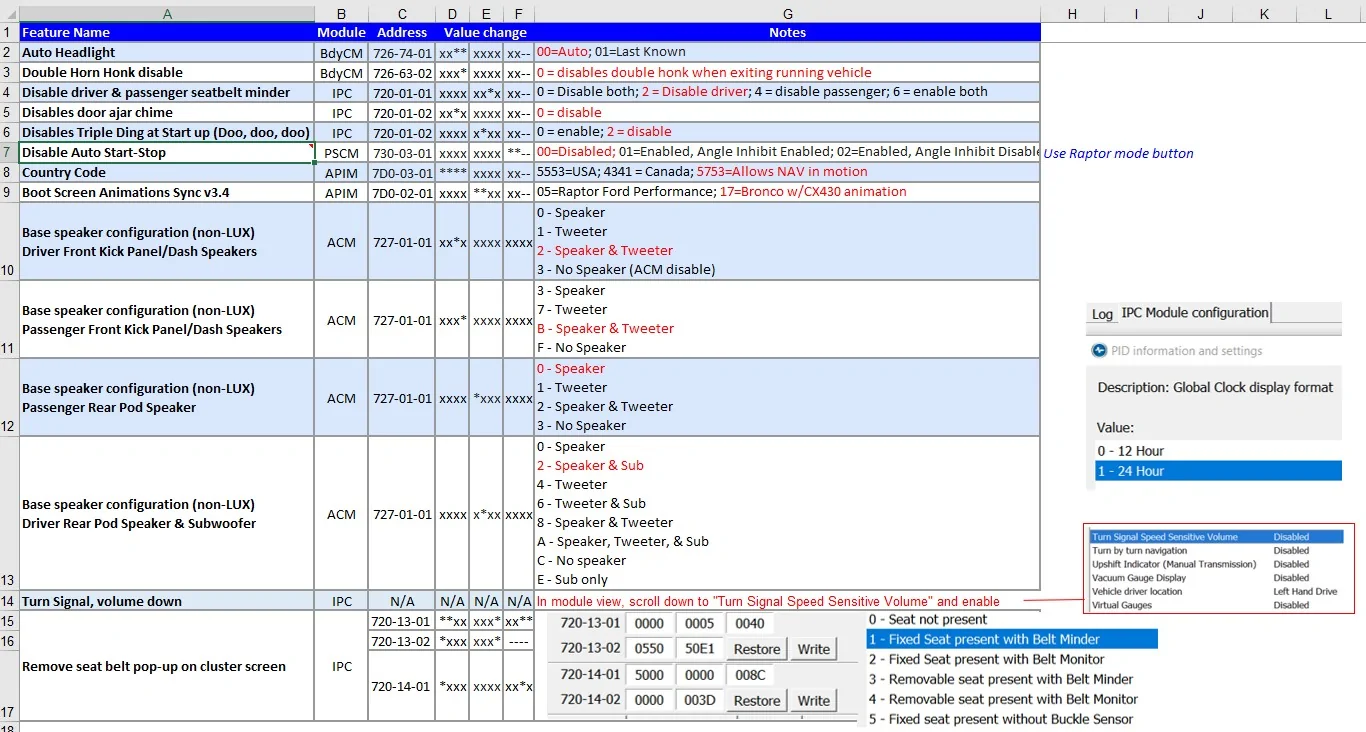This screenshot has width=1366, height=732.
Task: Click the 50E1 value field
Action: tap(699, 649)
